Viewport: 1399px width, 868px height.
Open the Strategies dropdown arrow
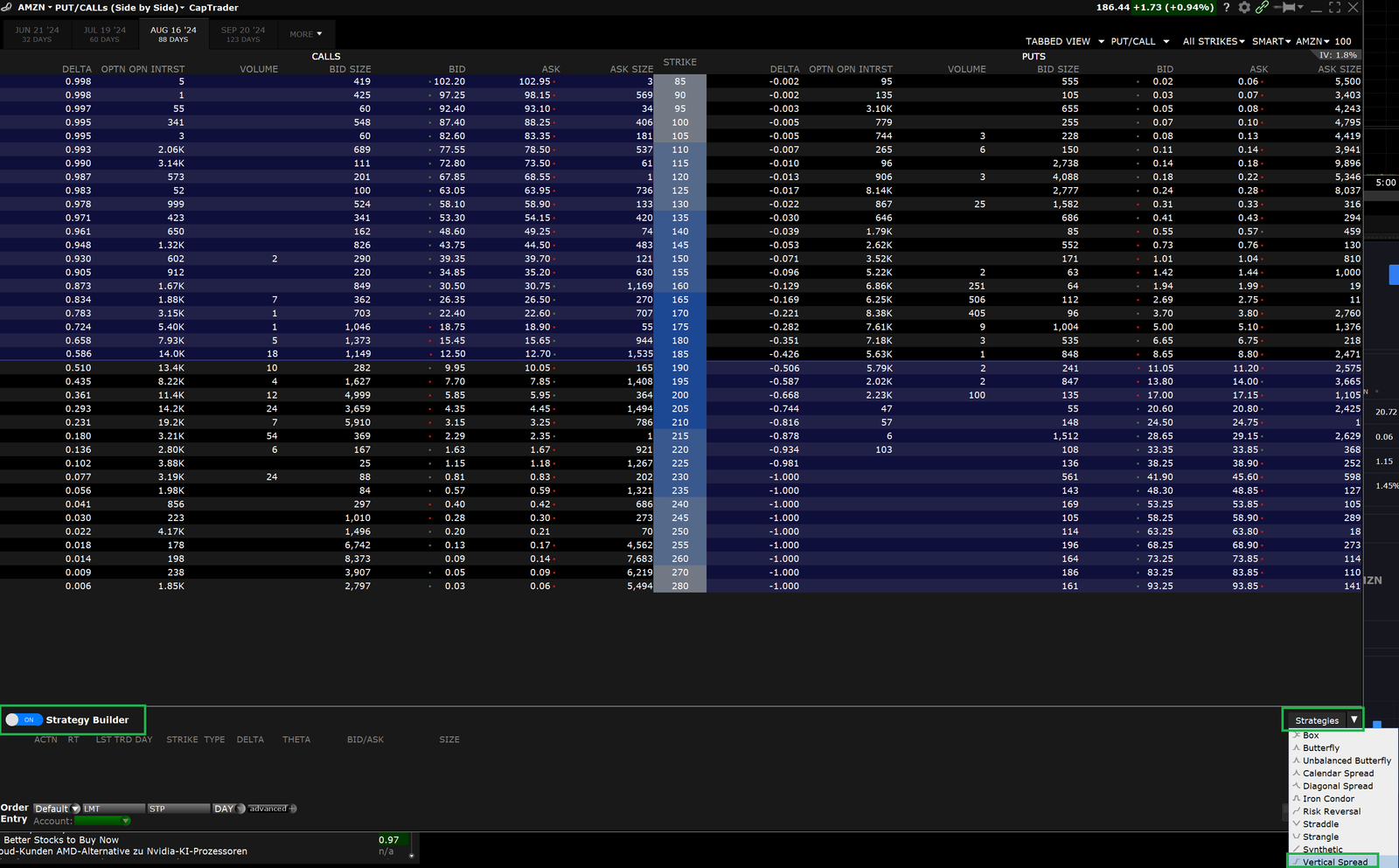click(1354, 720)
